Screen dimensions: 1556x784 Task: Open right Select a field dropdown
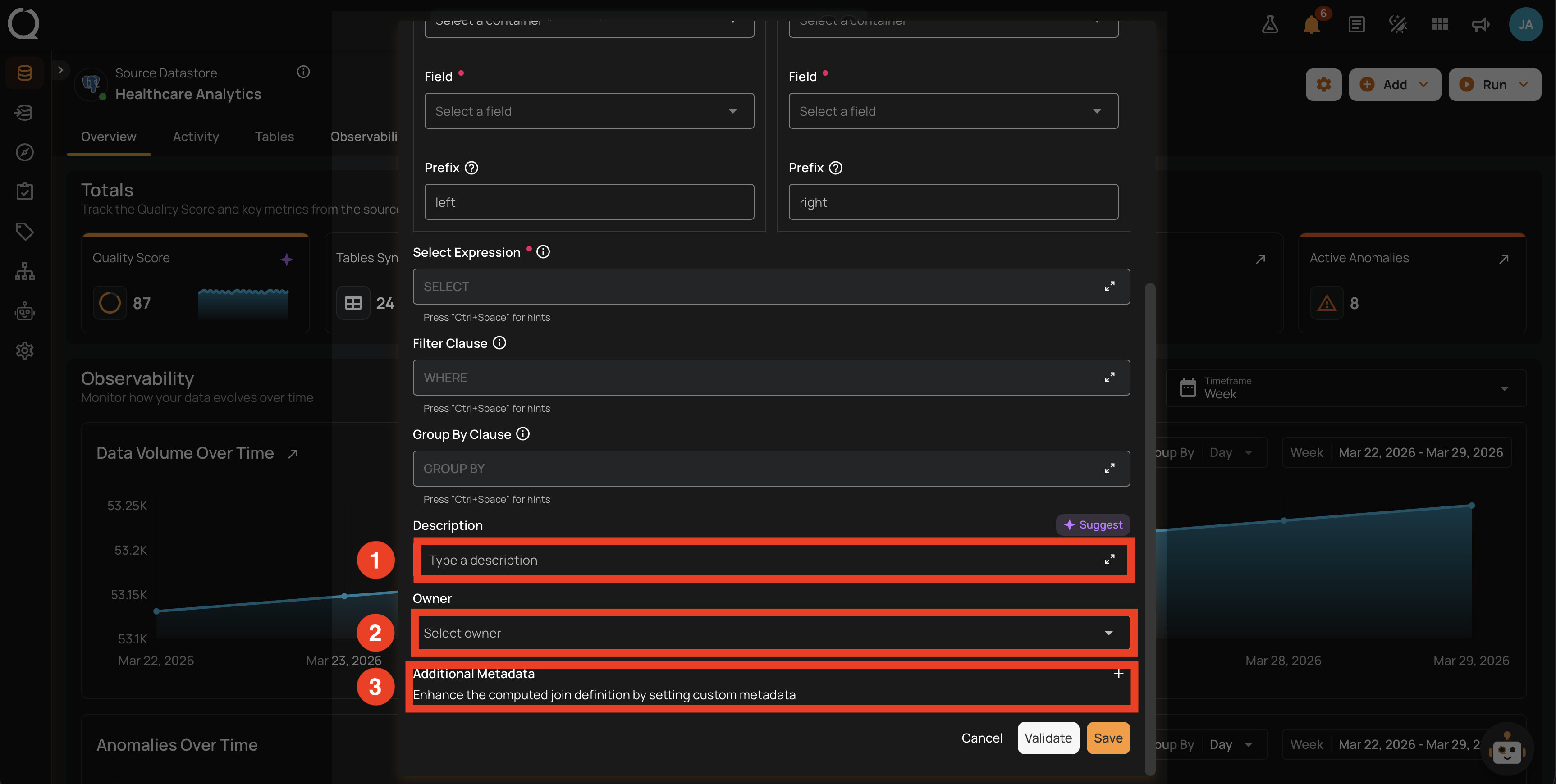tap(953, 111)
